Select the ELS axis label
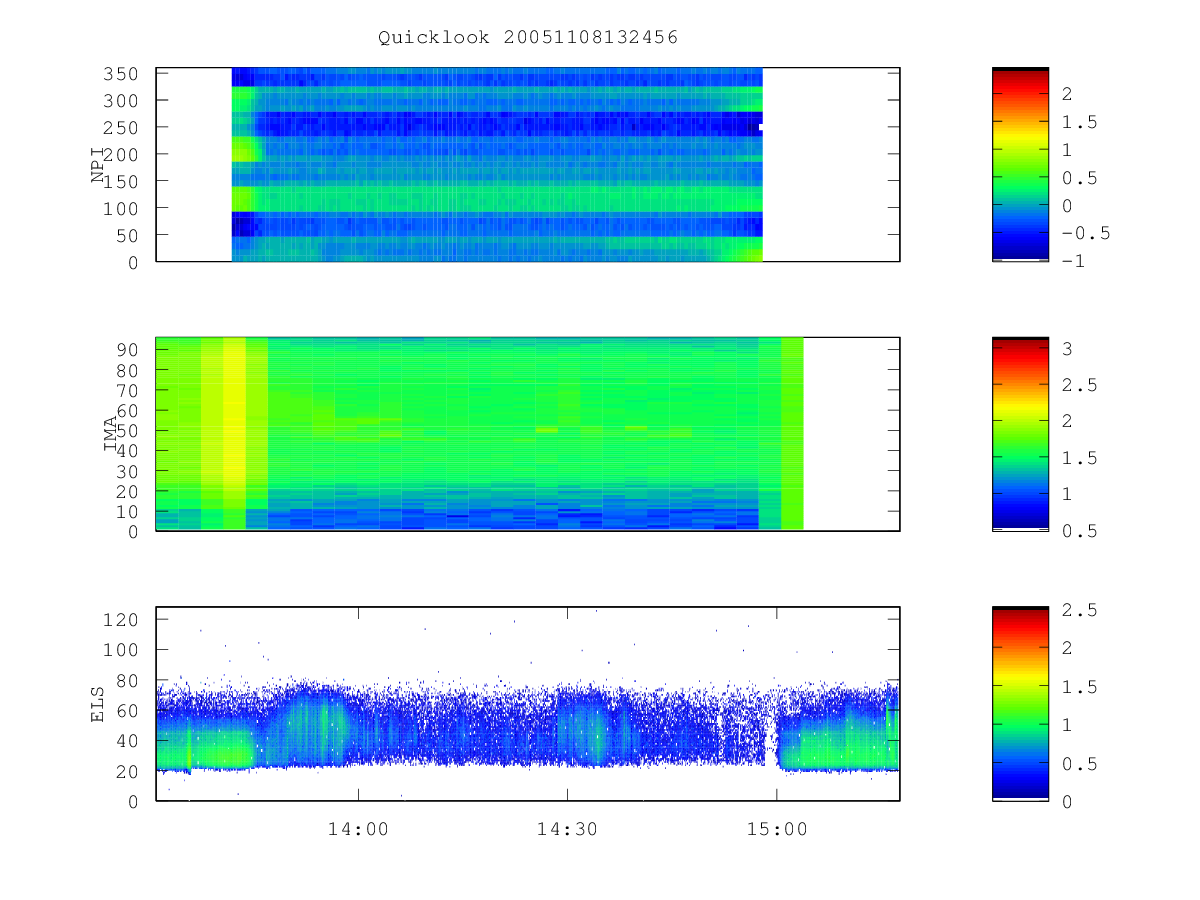This screenshot has height=900, width=1200. pyautogui.click(x=98, y=704)
